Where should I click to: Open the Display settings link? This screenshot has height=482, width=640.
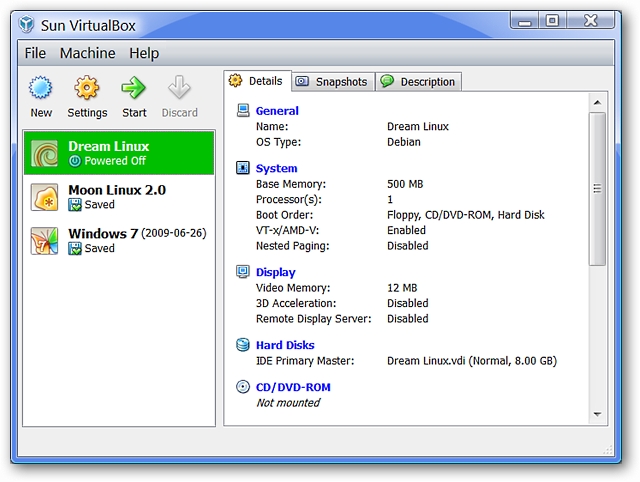click(x=276, y=272)
